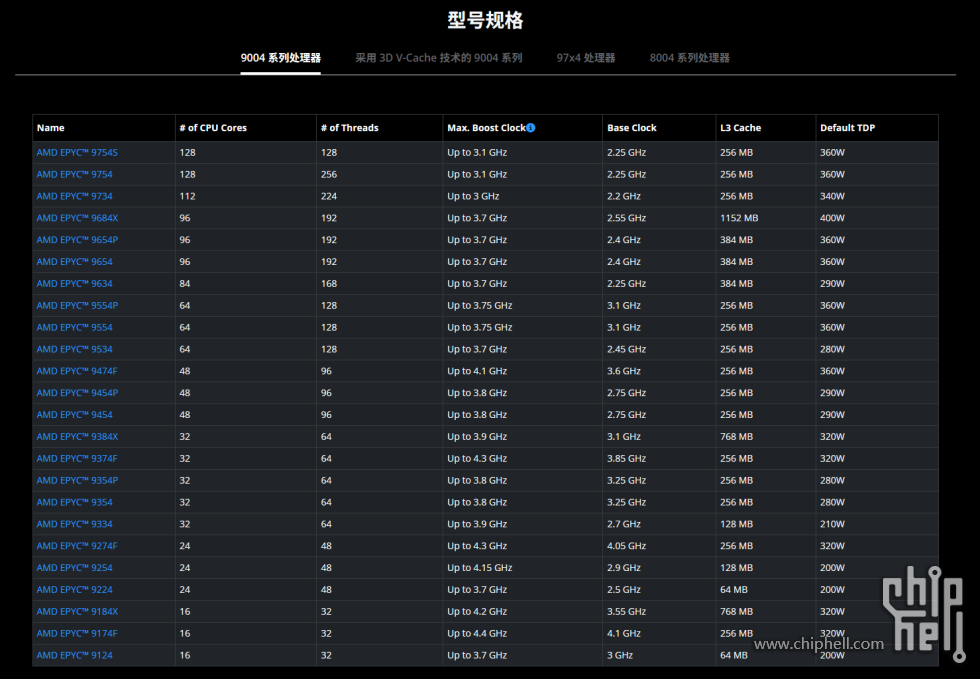
Task: Open the AMD EPYC 9454 link
Action: pyautogui.click(x=74, y=415)
